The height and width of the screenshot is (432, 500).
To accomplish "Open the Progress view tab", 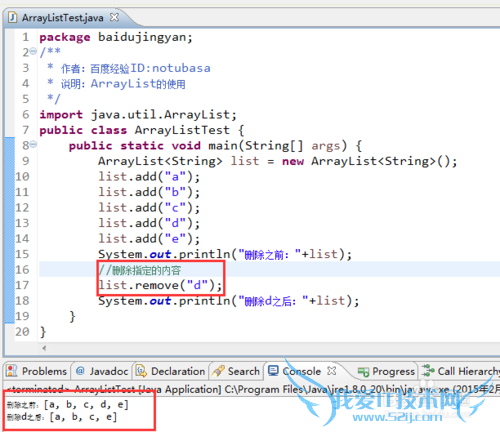I will pyautogui.click(x=386, y=371).
